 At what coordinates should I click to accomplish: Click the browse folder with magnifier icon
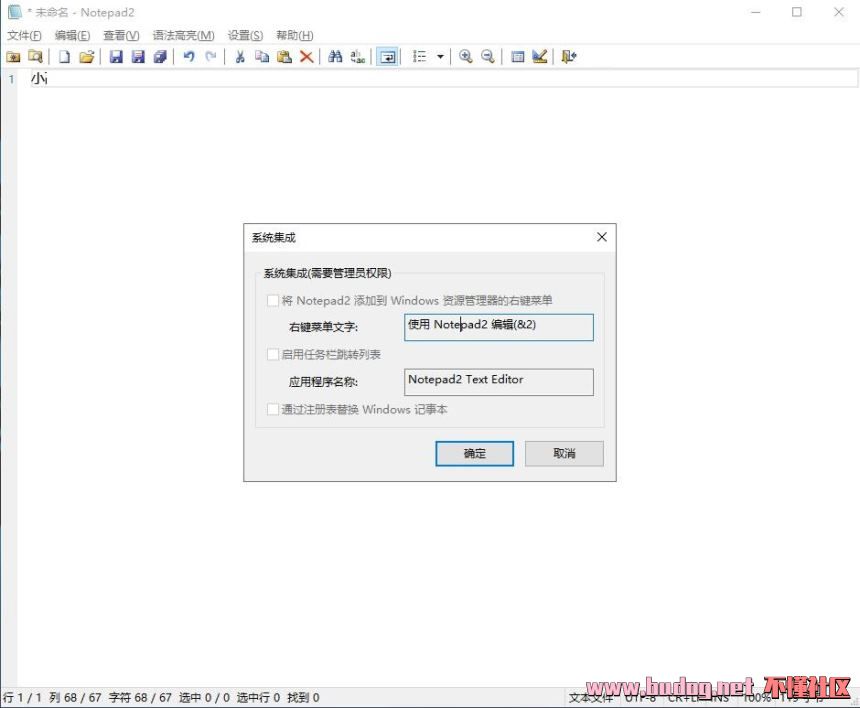tap(35, 56)
